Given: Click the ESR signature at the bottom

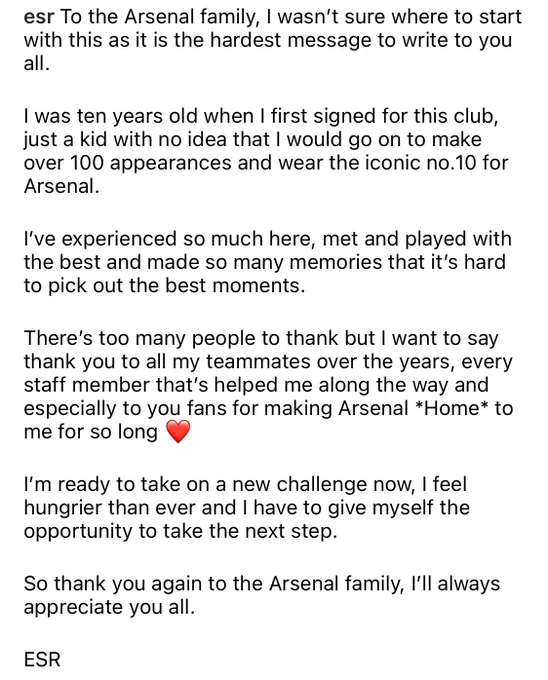Looking at the screenshot, I should [x=42, y=660].
